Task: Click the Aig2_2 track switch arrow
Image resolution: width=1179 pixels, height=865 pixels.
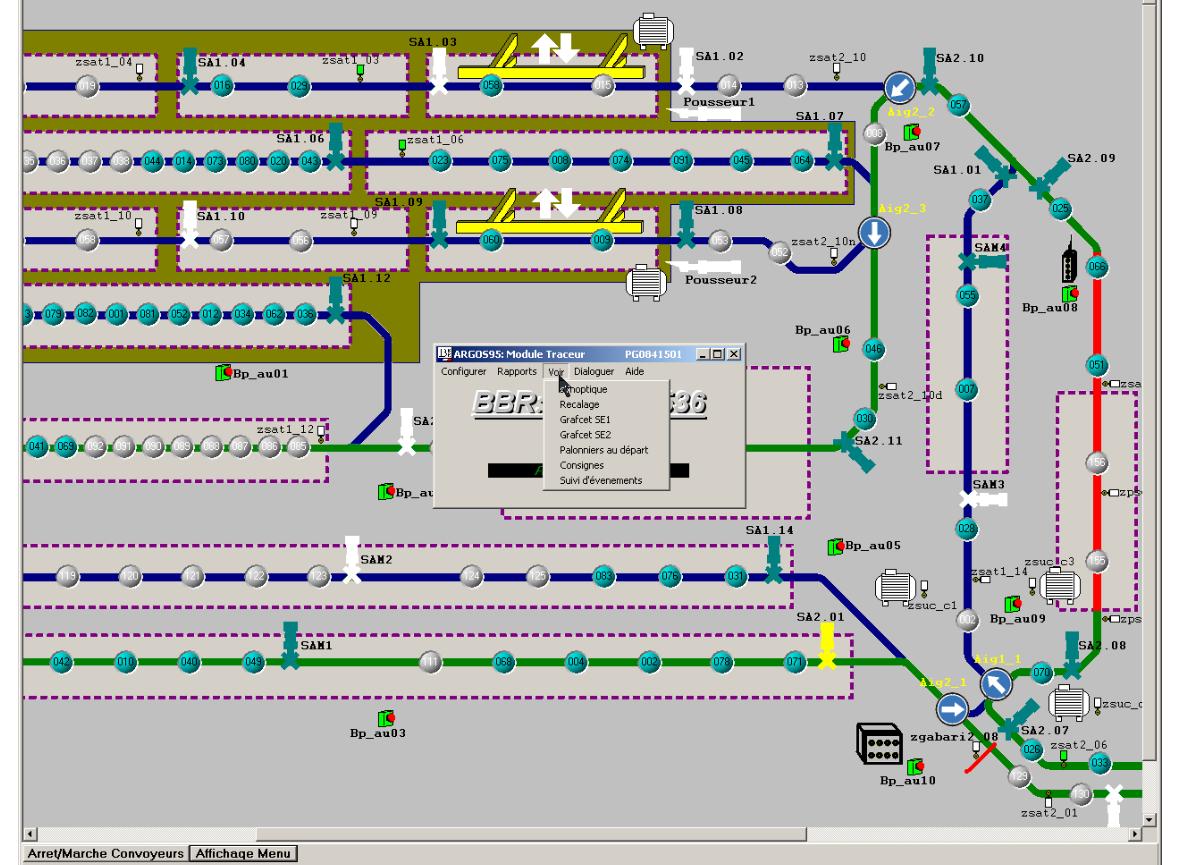Action: (899, 88)
